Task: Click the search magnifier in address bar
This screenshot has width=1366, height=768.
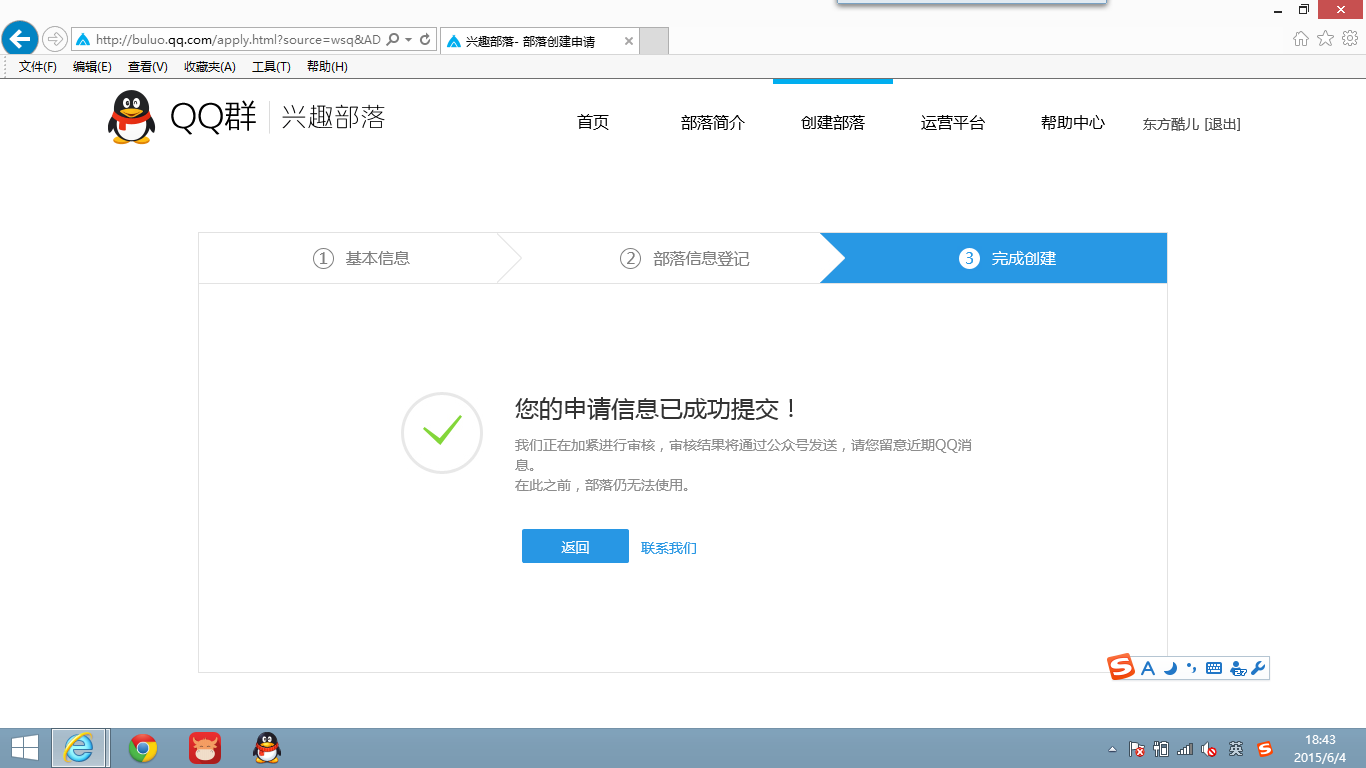Action: tap(392, 40)
